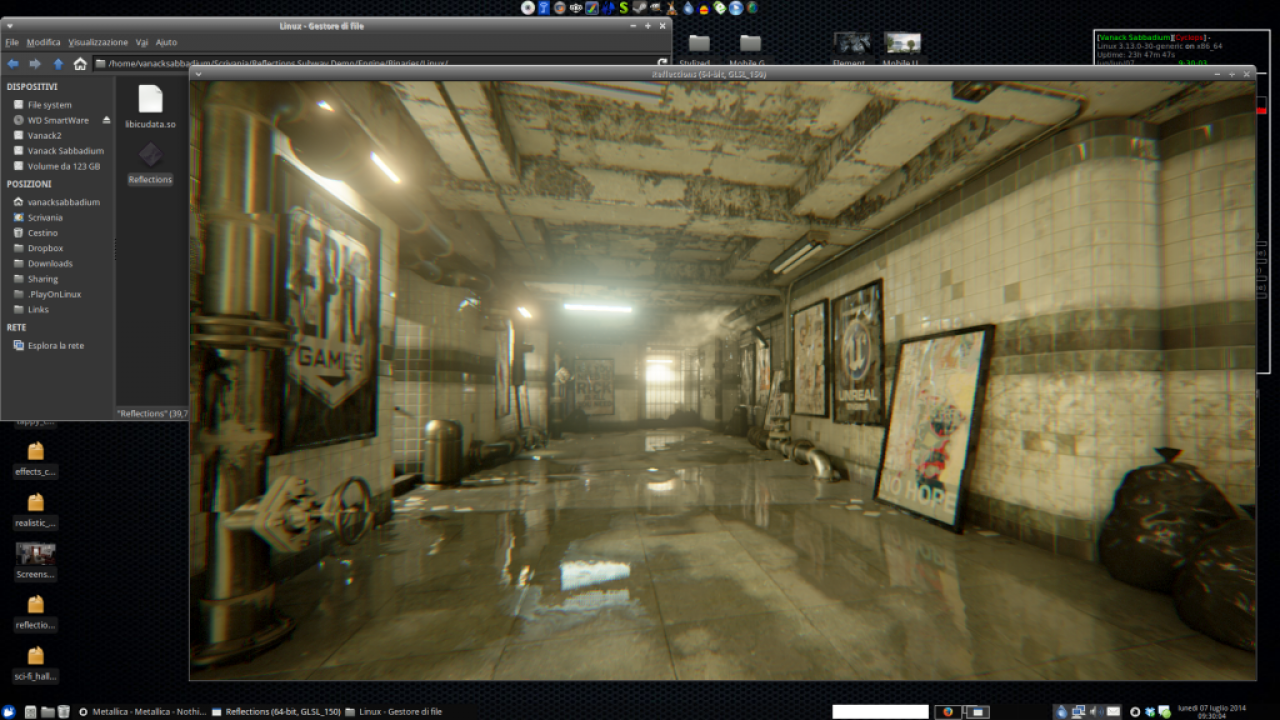Click the green S icon in top dock
1280x720 pixels.
pos(624,8)
